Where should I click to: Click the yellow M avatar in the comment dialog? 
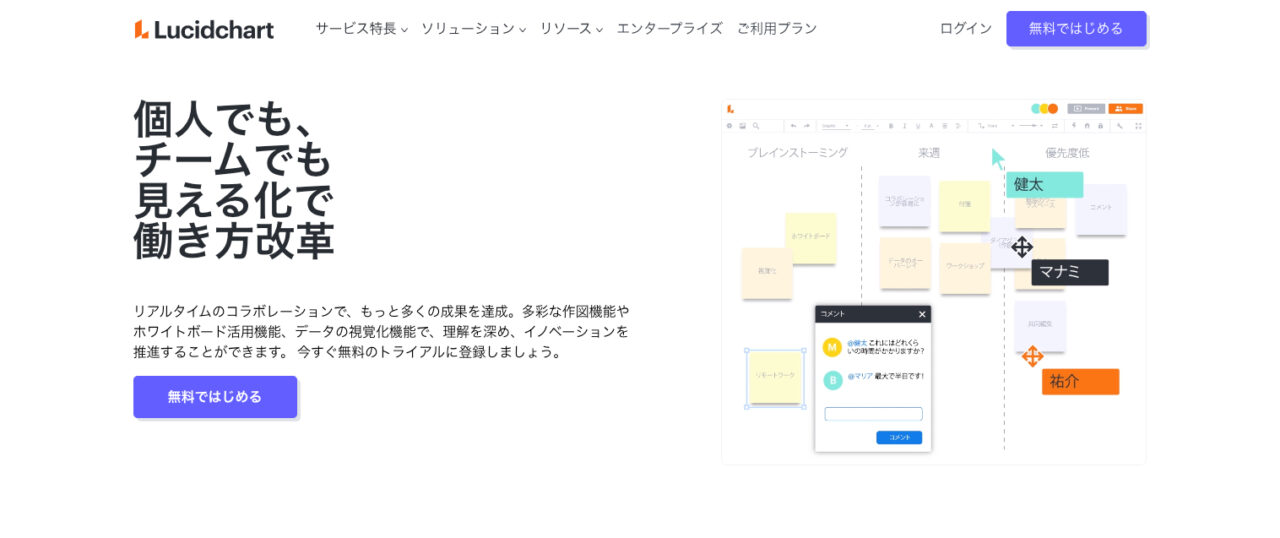click(832, 347)
